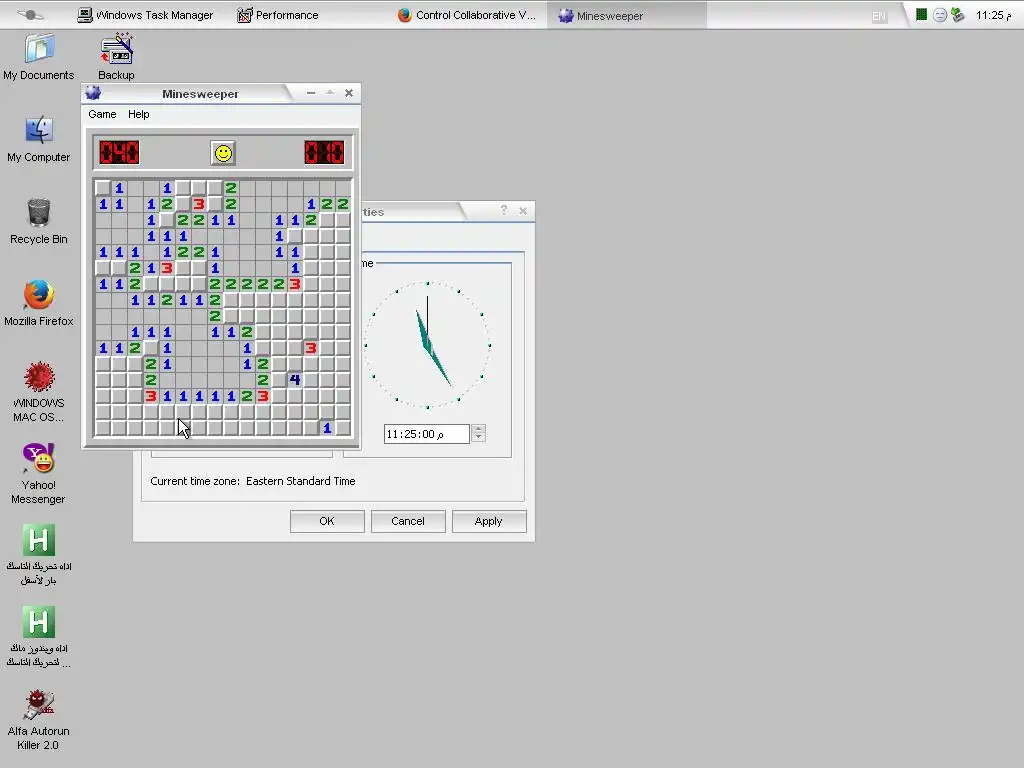Open the Game menu in Minesweeper

[103, 114]
